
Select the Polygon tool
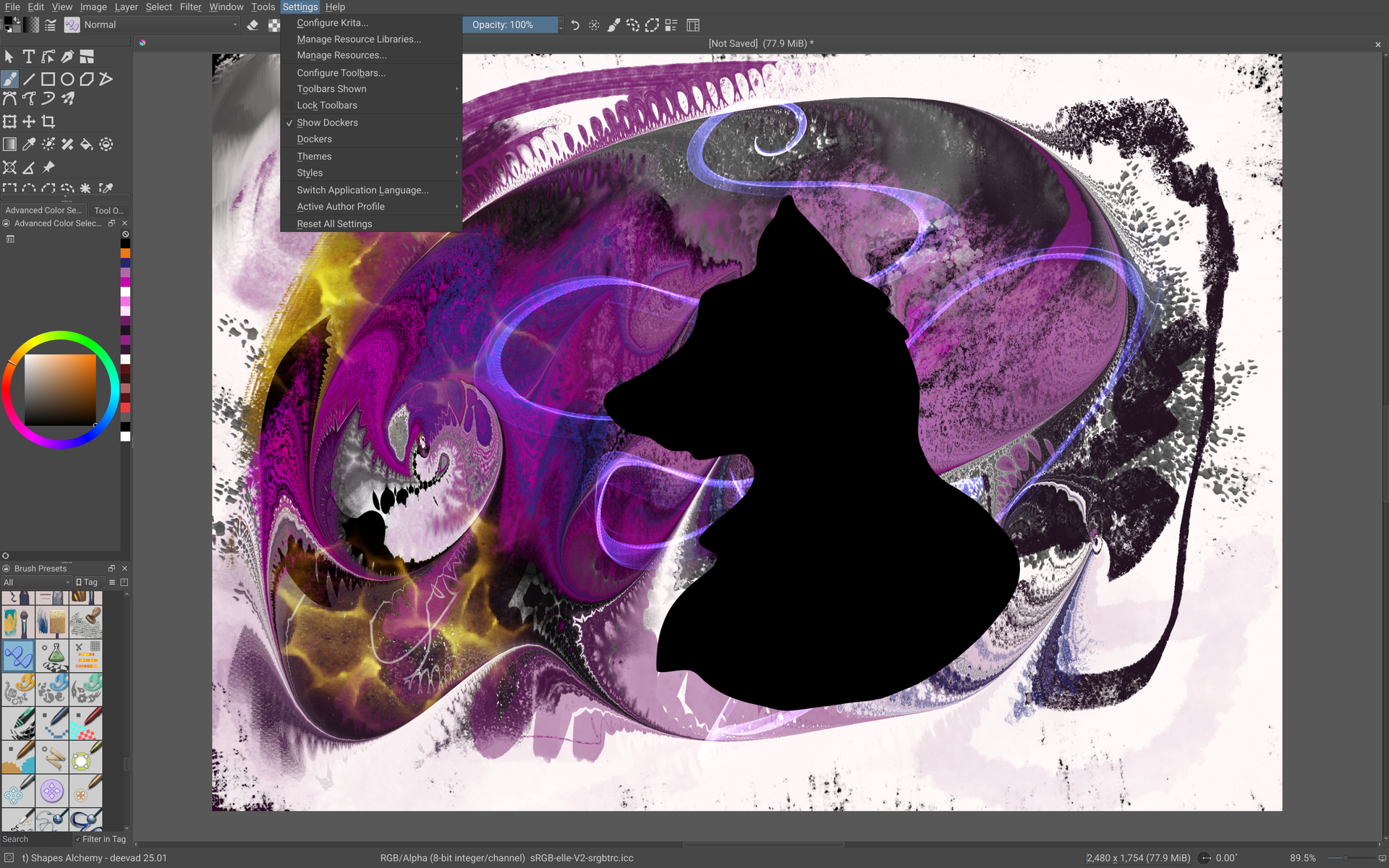click(87, 79)
